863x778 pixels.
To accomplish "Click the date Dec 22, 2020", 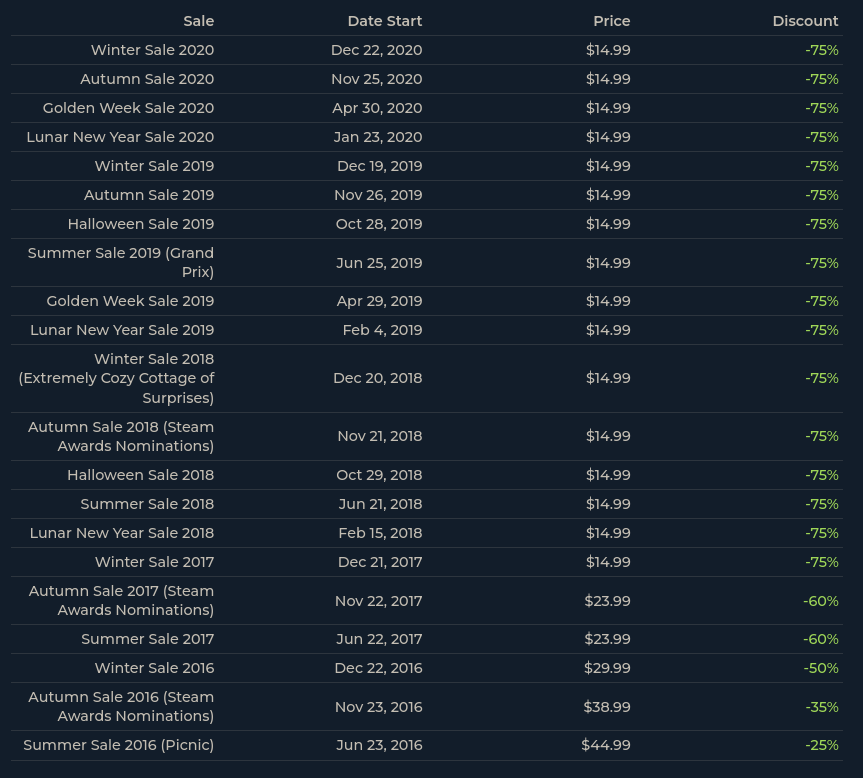I will pos(376,50).
